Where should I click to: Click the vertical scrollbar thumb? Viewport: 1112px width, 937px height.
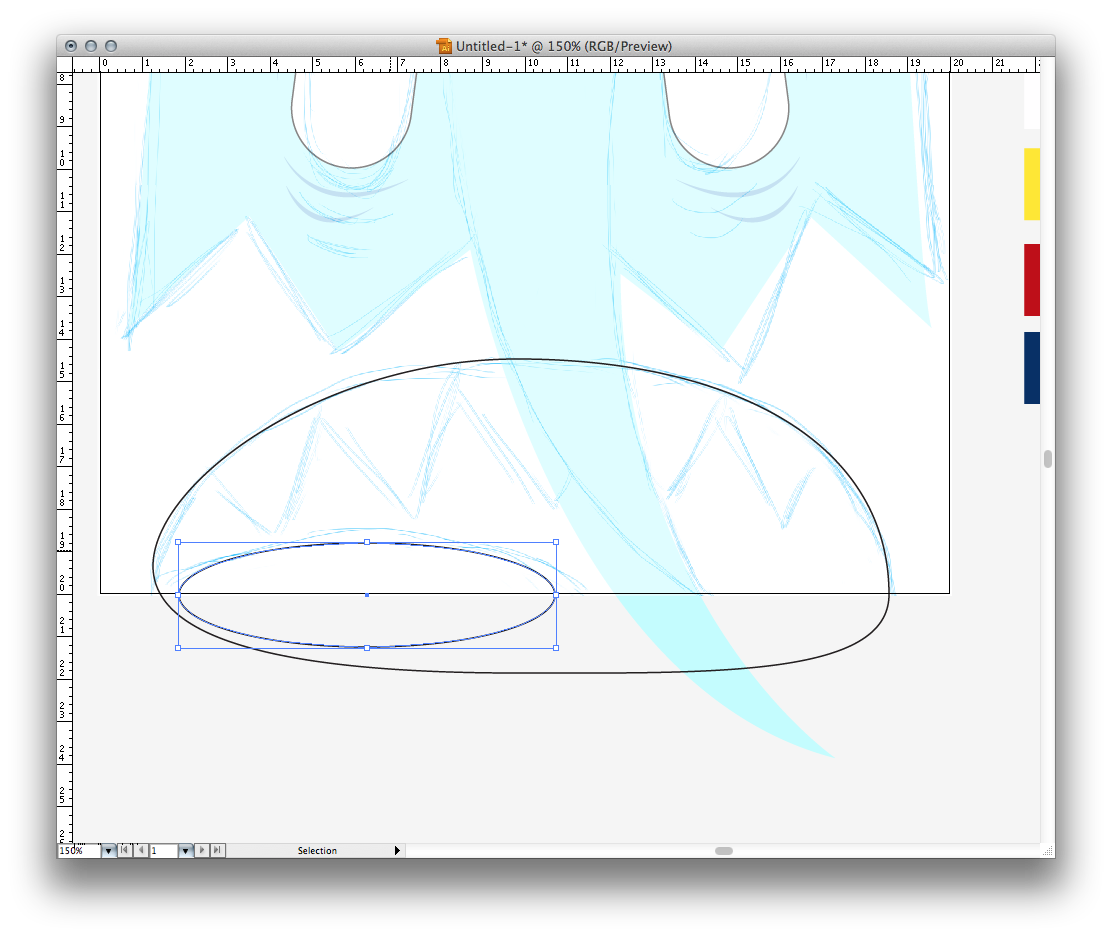[1047, 459]
